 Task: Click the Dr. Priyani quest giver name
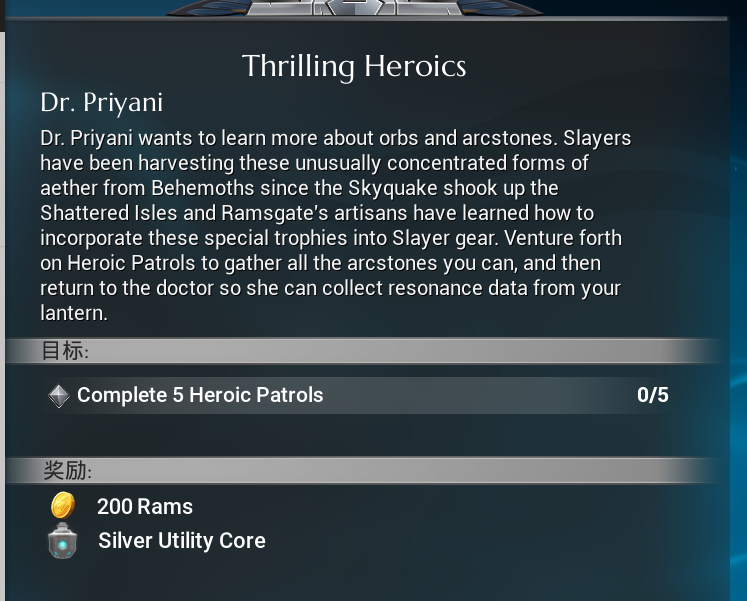coord(101,103)
